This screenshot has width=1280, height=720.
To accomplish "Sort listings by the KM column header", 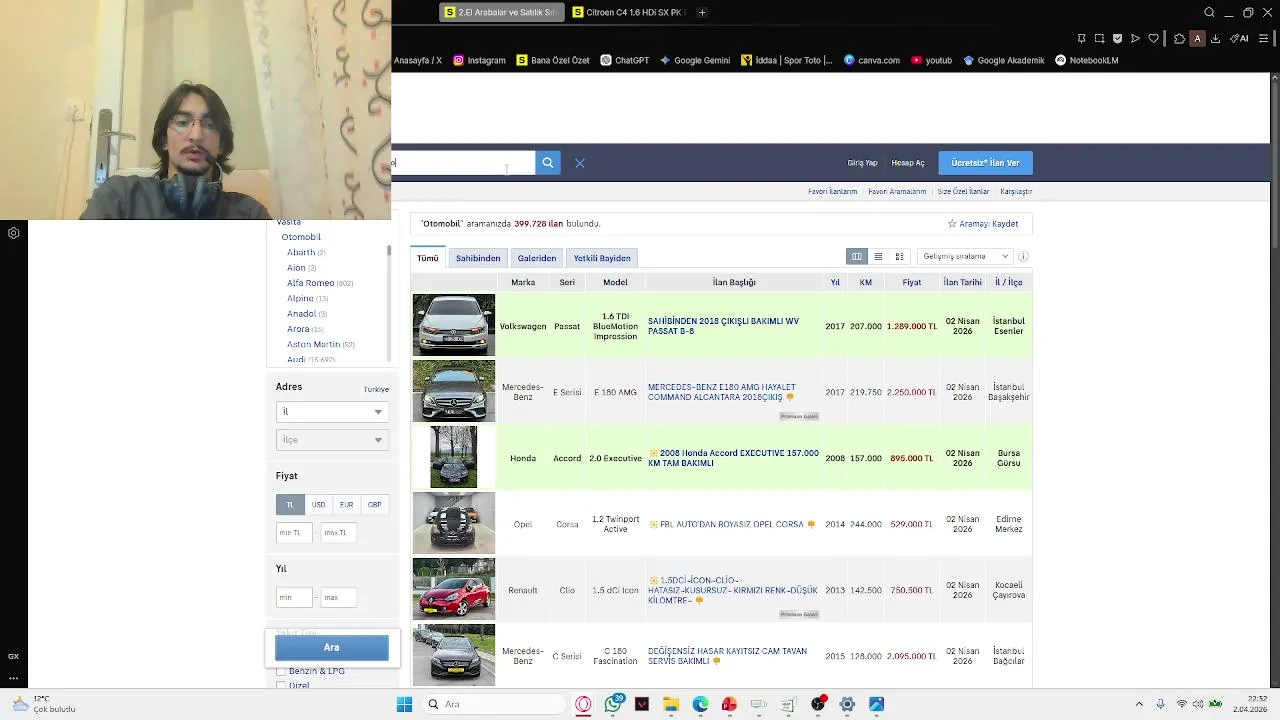I will 866,282.
